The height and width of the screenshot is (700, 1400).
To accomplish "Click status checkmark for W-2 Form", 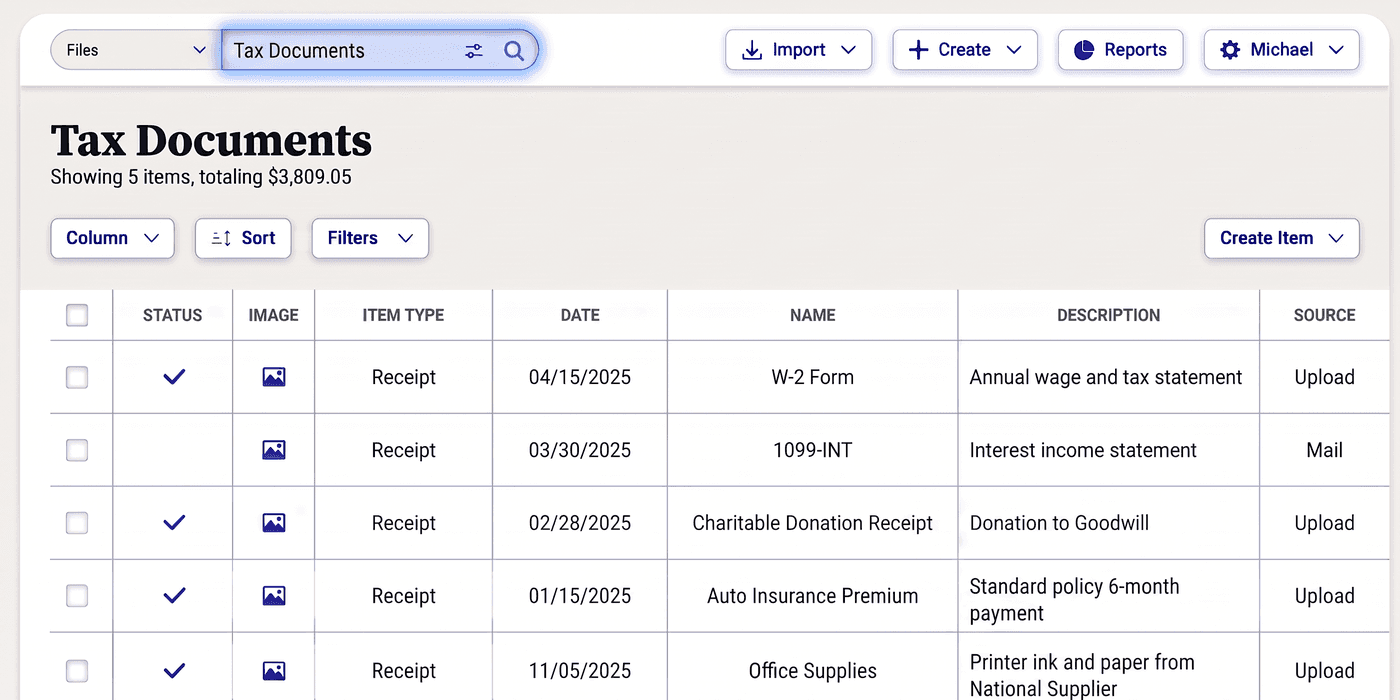I will 174,377.
